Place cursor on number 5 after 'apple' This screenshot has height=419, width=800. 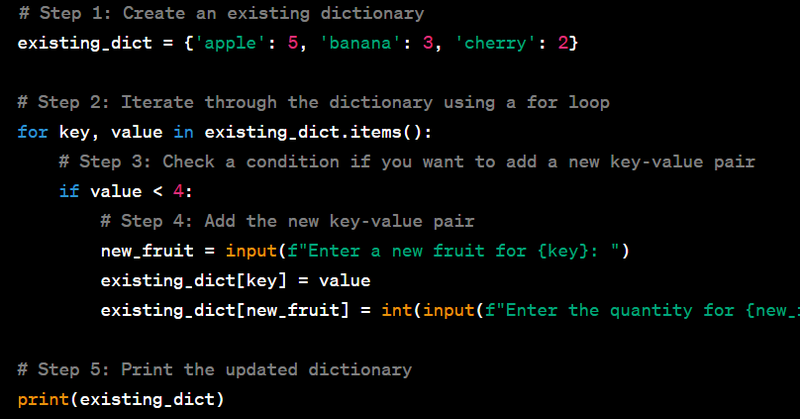pos(293,44)
